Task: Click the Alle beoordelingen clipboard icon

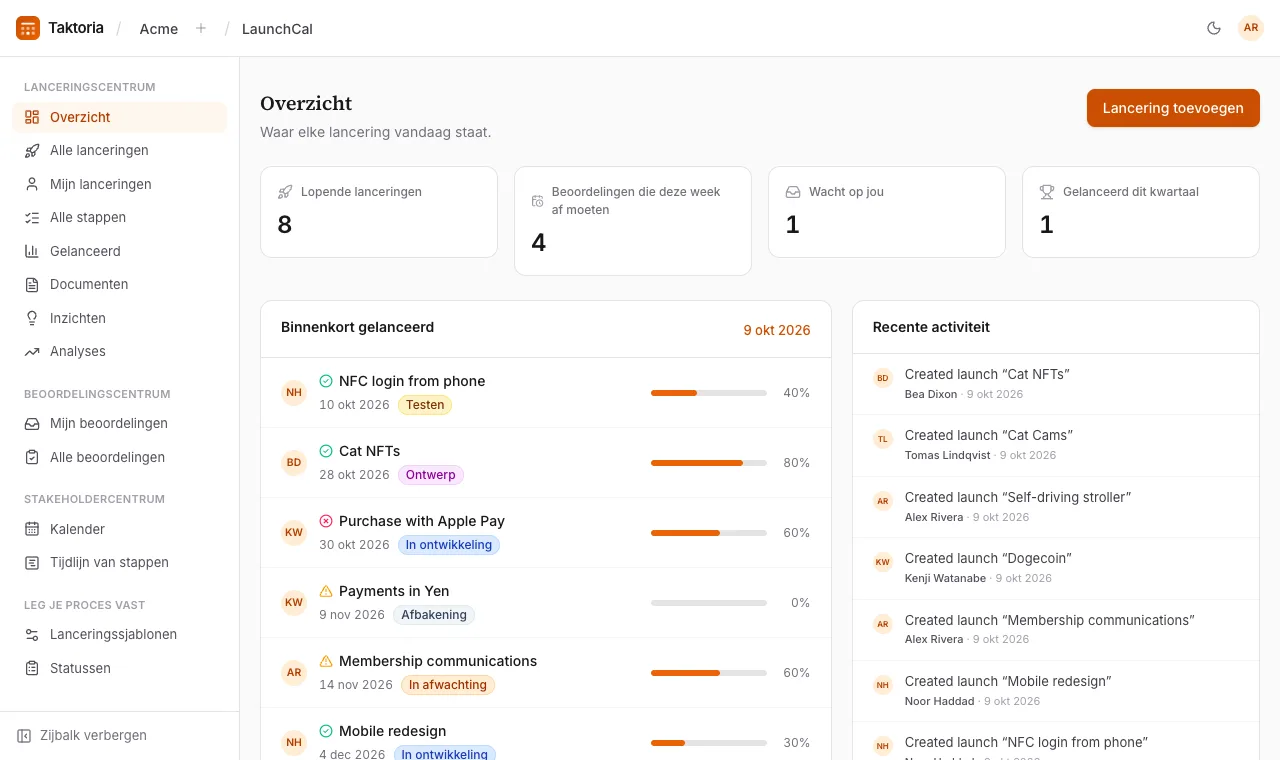Action: tap(32, 457)
